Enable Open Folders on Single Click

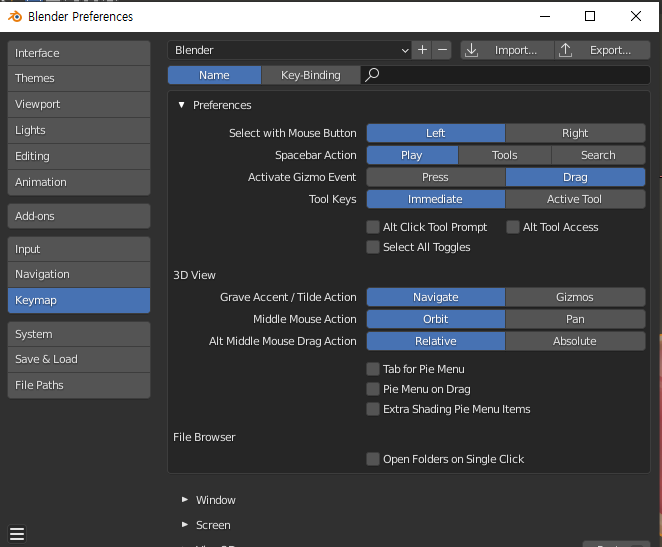373,459
